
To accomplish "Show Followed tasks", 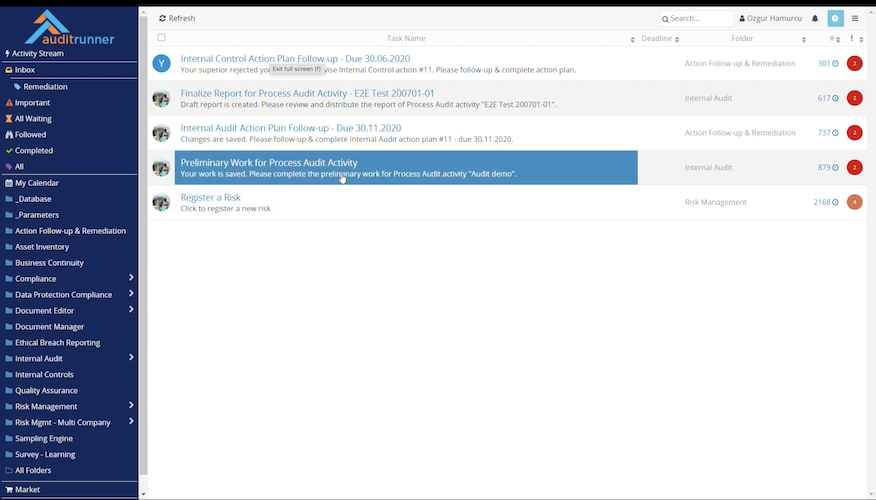I will click(26, 135).
